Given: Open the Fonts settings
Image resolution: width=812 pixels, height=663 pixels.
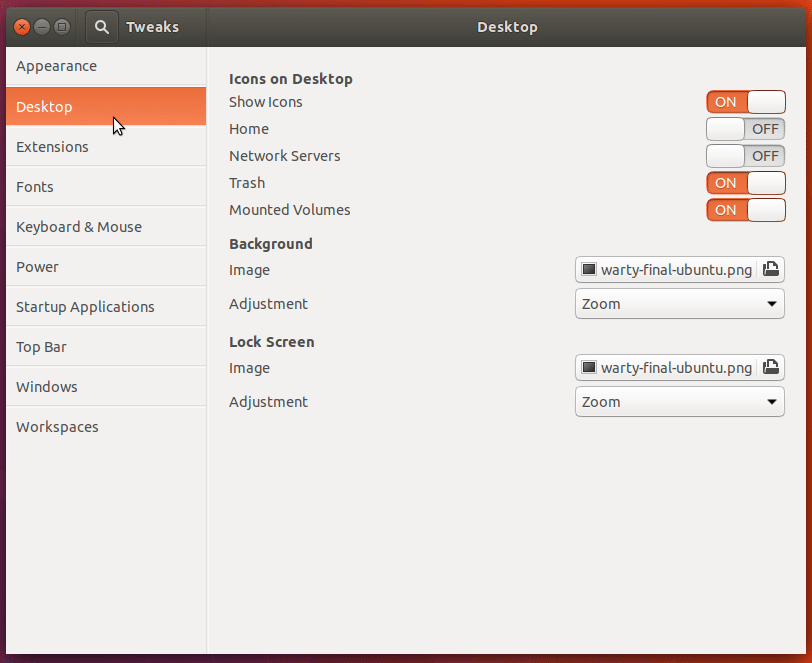Looking at the screenshot, I should [106, 186].
